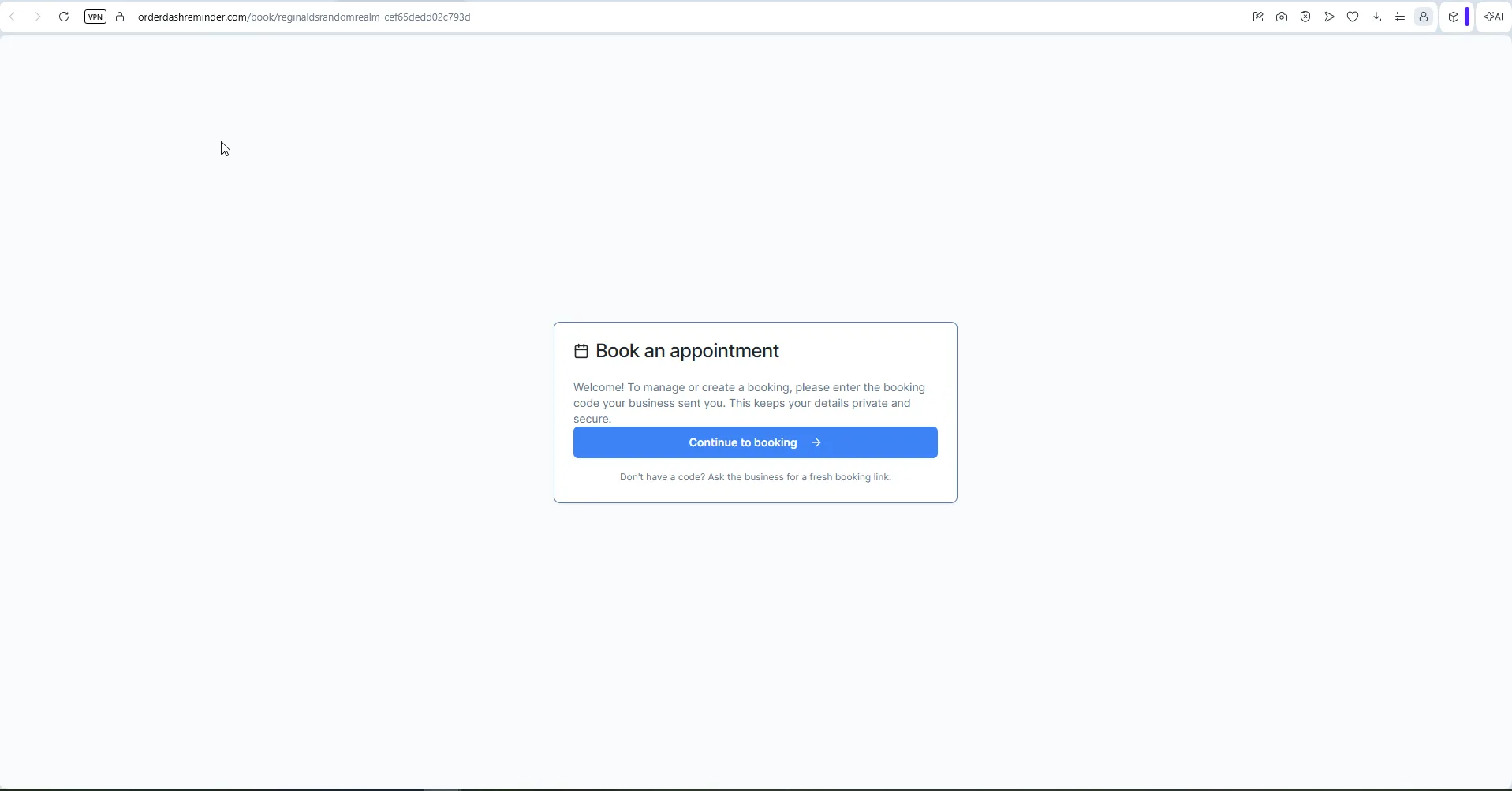
Task: Click the Continue to booking button
Action: pyautogui.click(x=756, y=442)
